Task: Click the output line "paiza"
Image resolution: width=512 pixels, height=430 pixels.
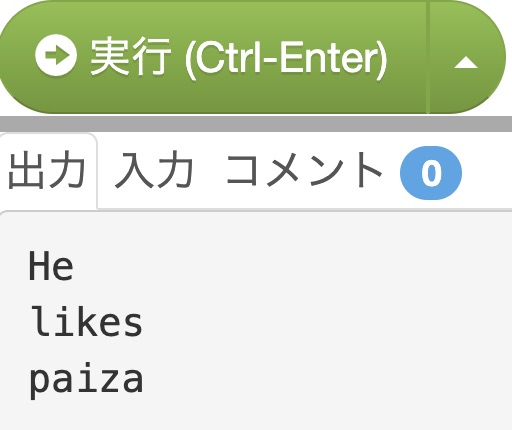Action: (x=87, y=381)
